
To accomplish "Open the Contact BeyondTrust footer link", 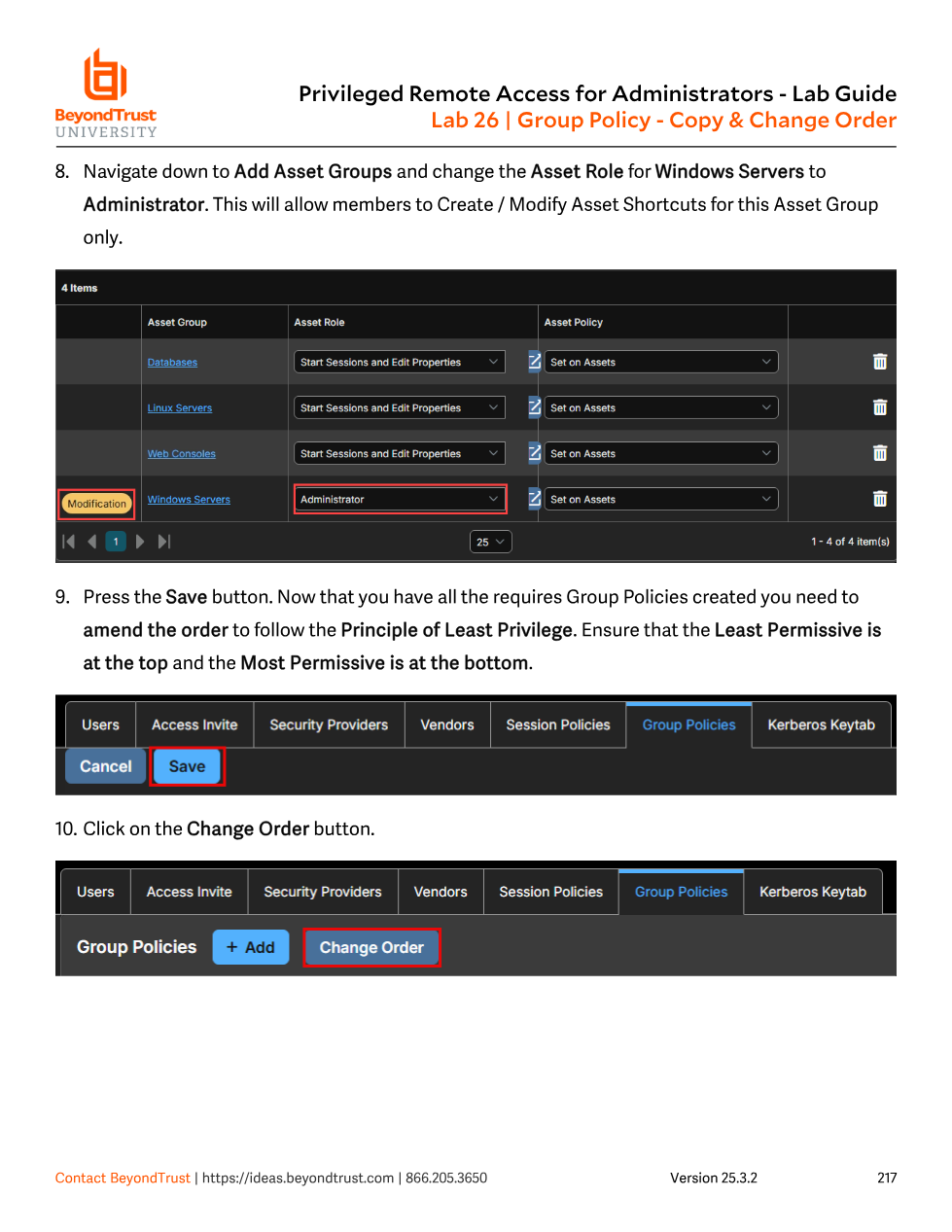I will (123, 1178).
